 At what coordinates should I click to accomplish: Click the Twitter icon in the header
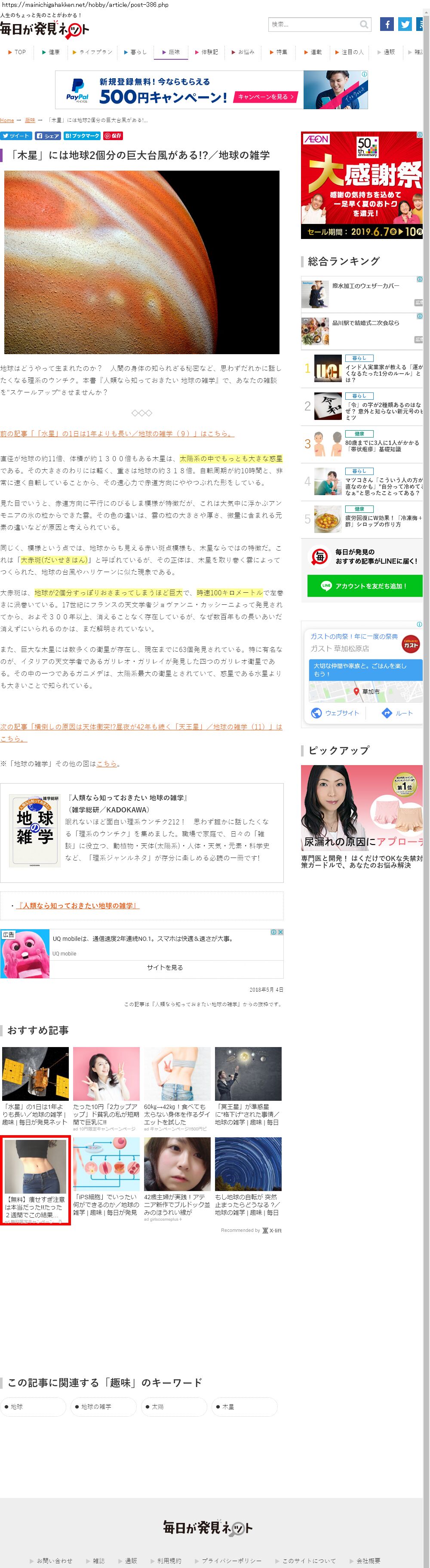(405, 24)
